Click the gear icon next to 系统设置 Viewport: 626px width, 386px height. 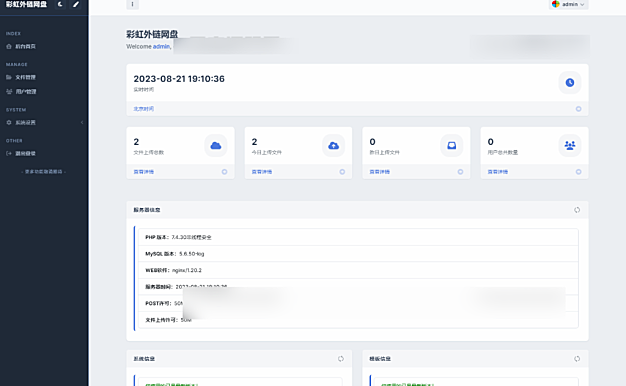coord(9,123)
